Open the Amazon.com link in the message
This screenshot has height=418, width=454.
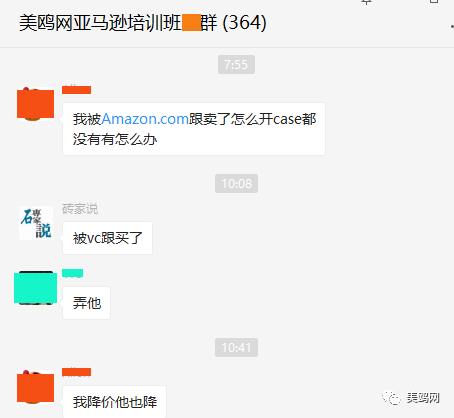145,119
